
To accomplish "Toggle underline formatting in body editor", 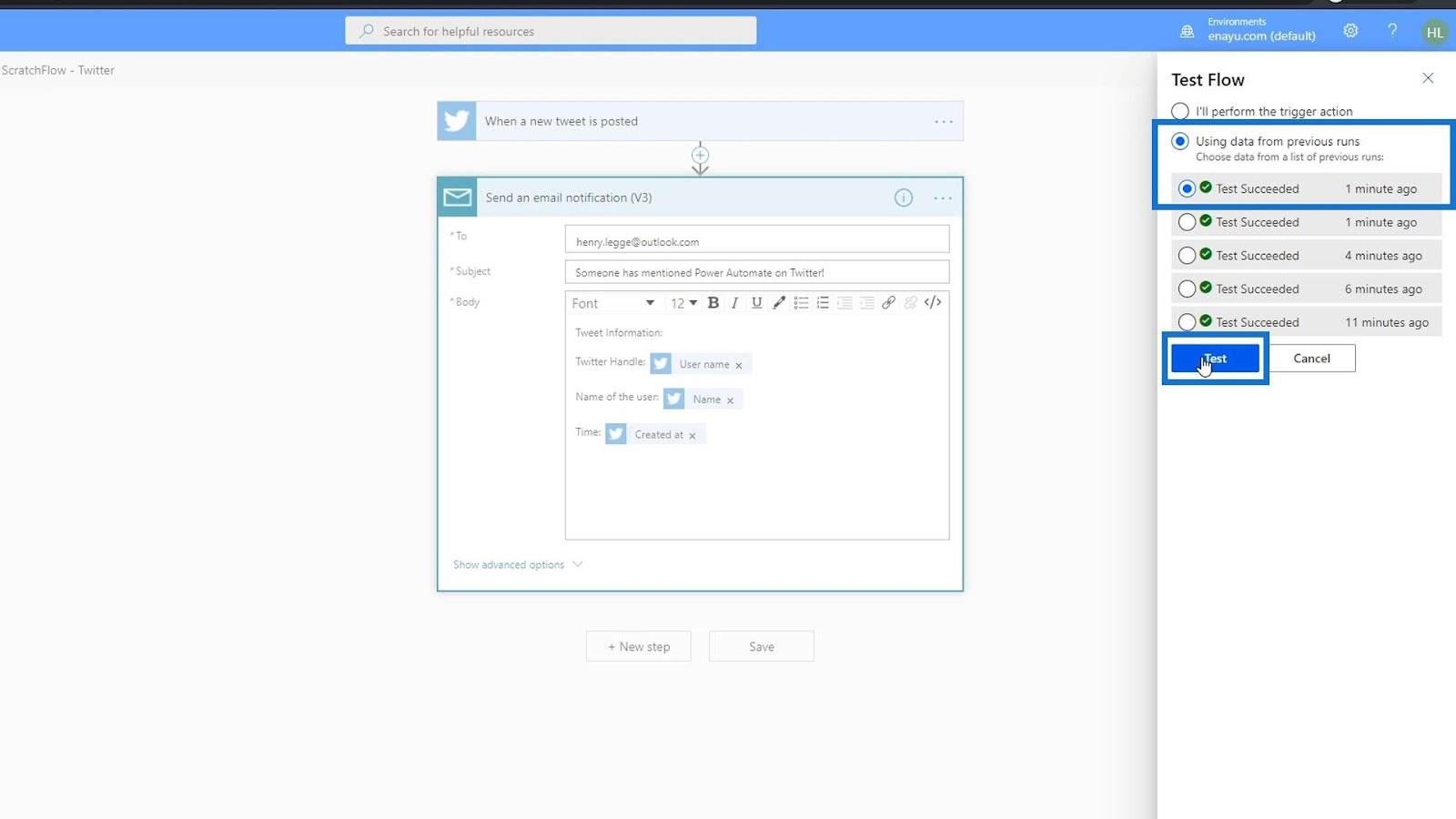I will [756, 303].
